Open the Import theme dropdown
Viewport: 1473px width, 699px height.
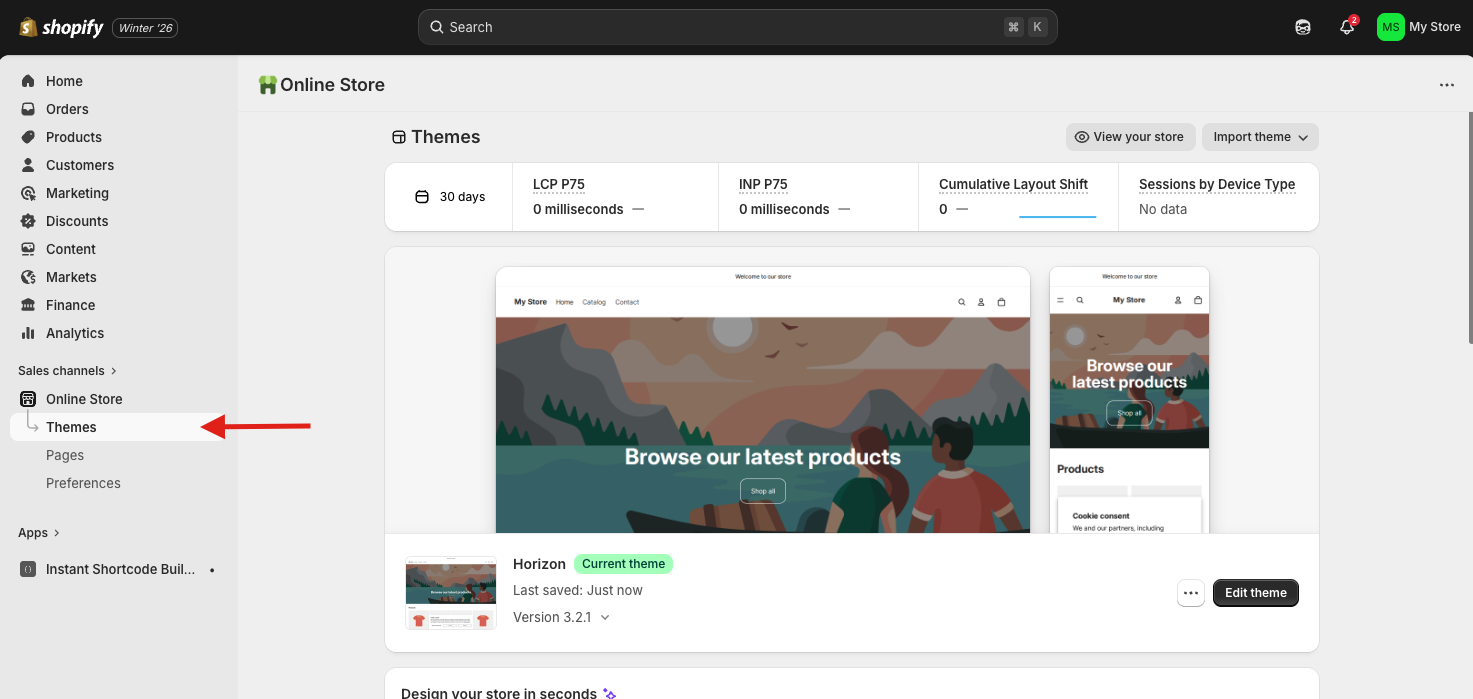tap(1259, 137)
